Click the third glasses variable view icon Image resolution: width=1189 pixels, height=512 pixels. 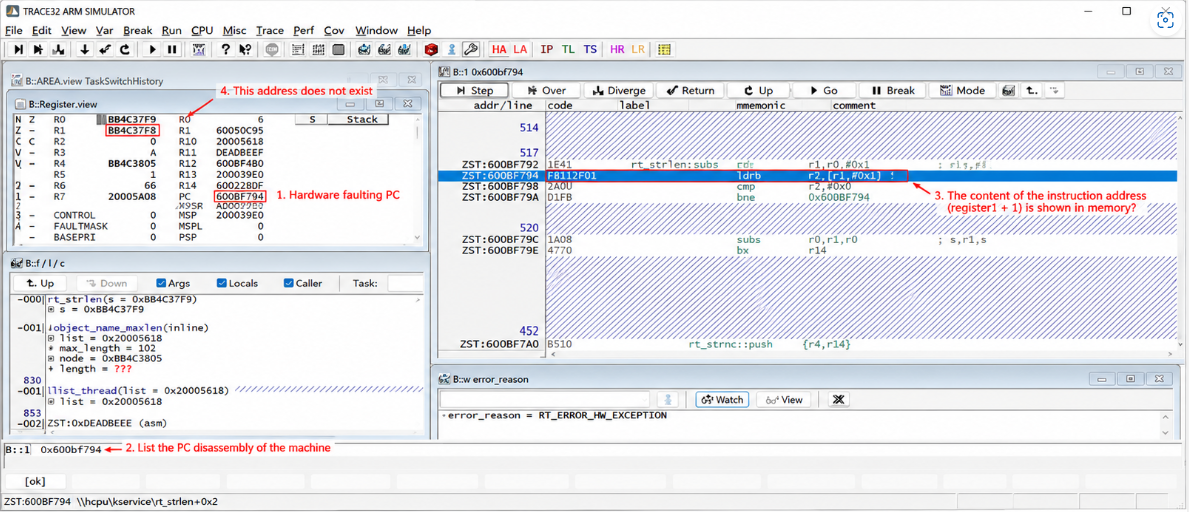(x=404, y=49)
